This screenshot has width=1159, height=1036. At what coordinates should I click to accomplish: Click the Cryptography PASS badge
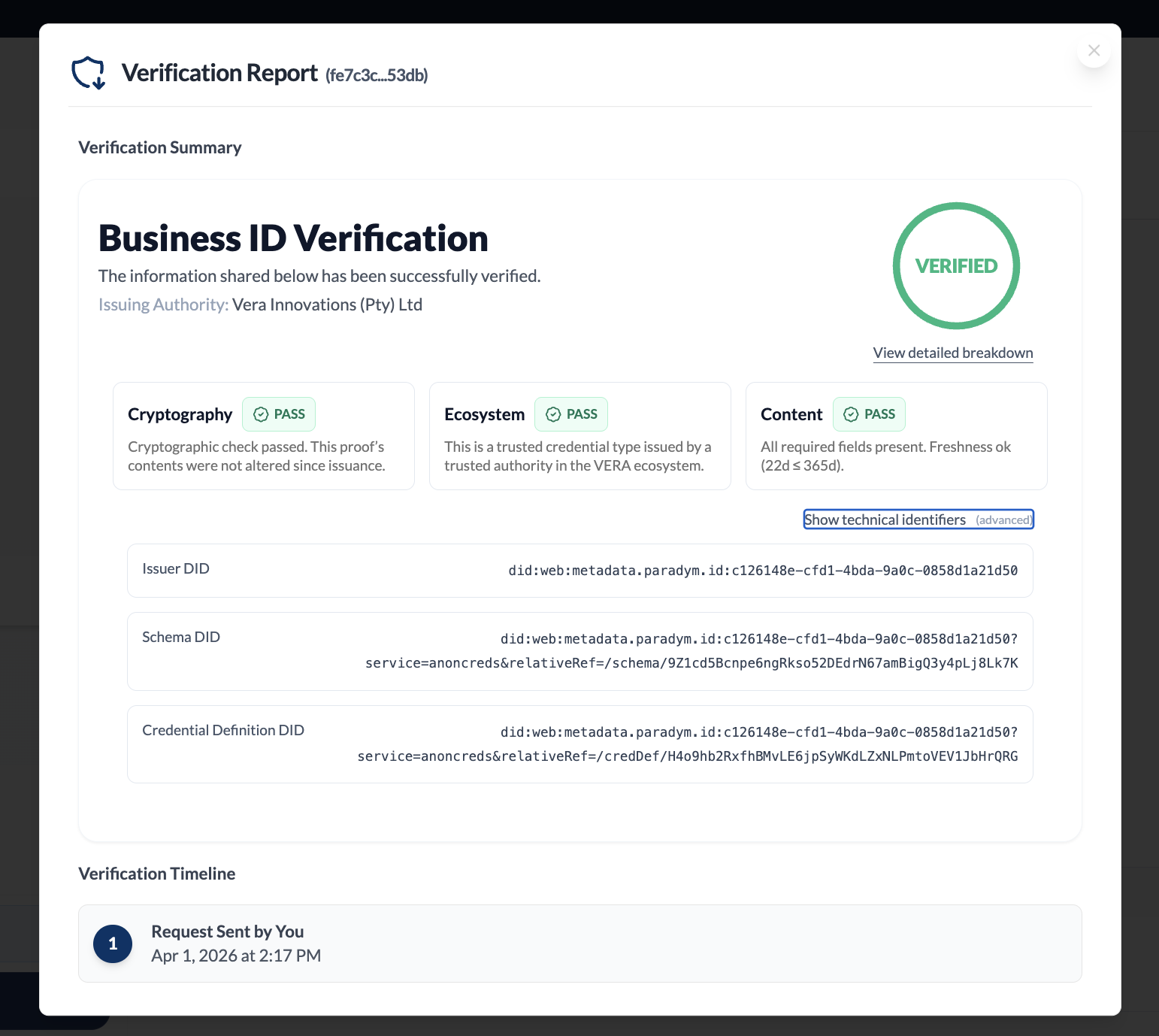coord(279,414)
